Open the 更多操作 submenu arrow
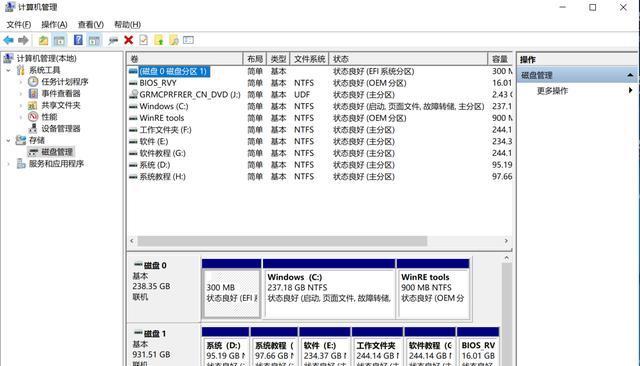Image resolution: width=640 pixels, height=366 pixels. coord(631,91)
